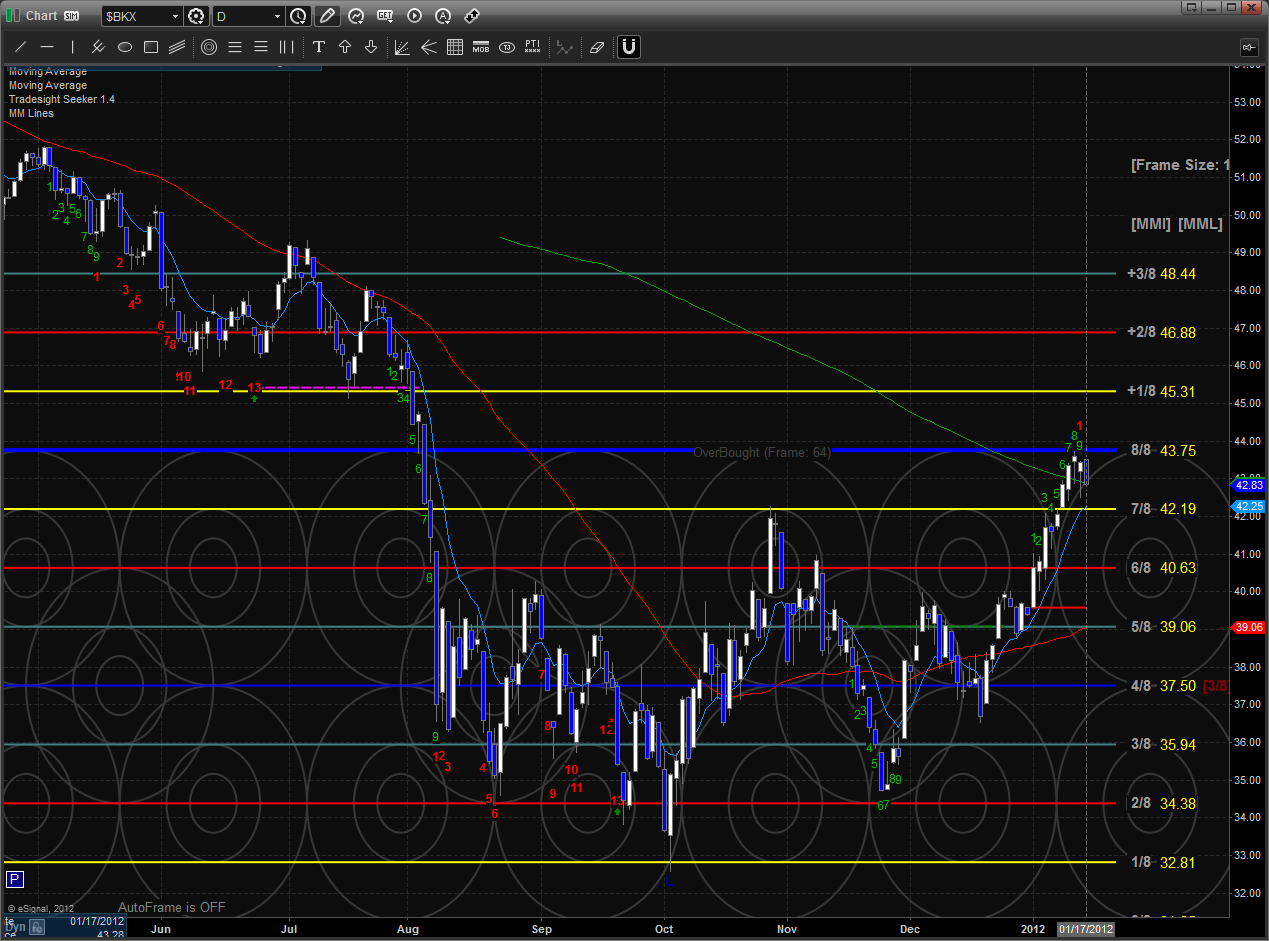1269x941 pixels.
Task: Click the 4/8 37.50 level label
Action: pyautogui.click(x=1163, y=685)
